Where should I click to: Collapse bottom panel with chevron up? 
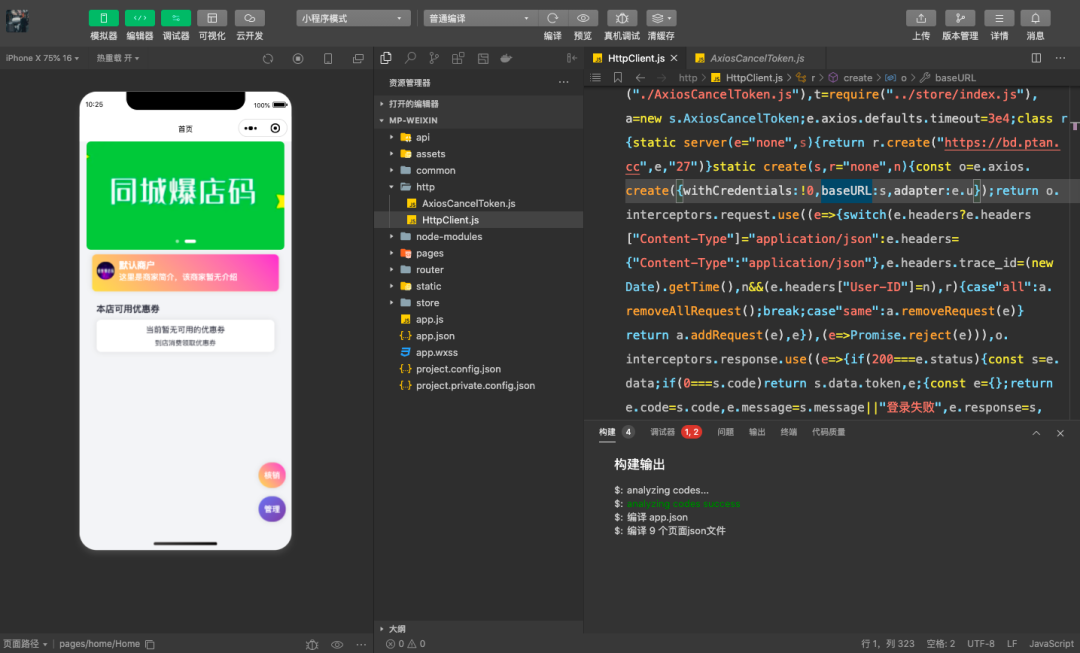pos(1036,433)
